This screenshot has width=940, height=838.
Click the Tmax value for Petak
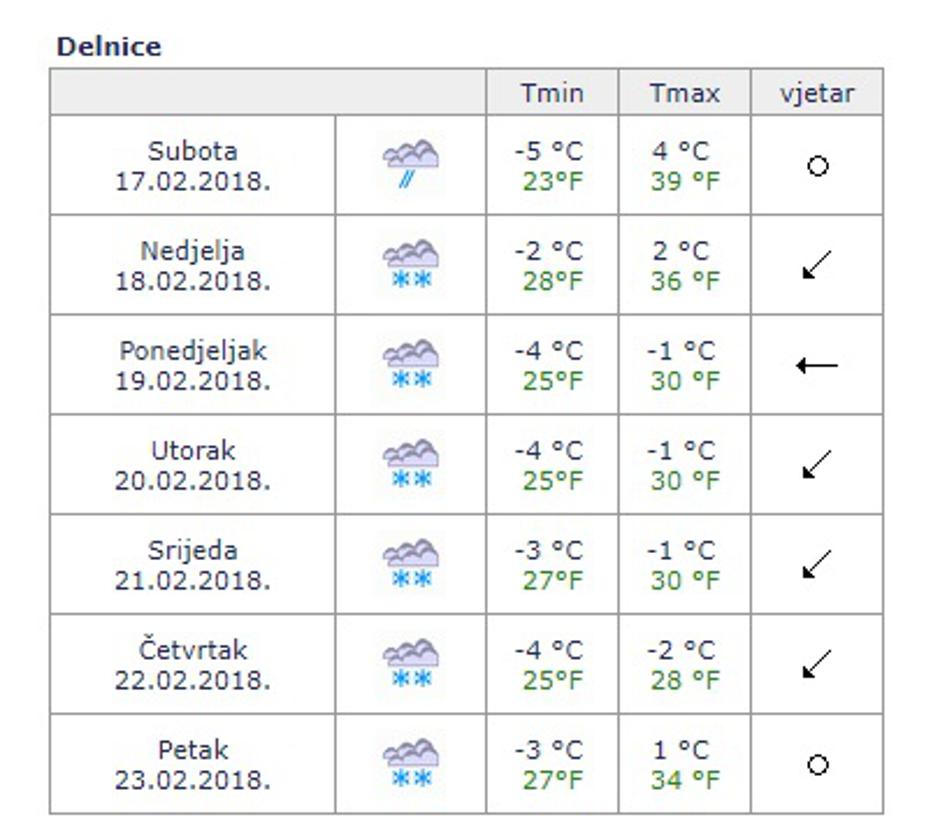684,765
